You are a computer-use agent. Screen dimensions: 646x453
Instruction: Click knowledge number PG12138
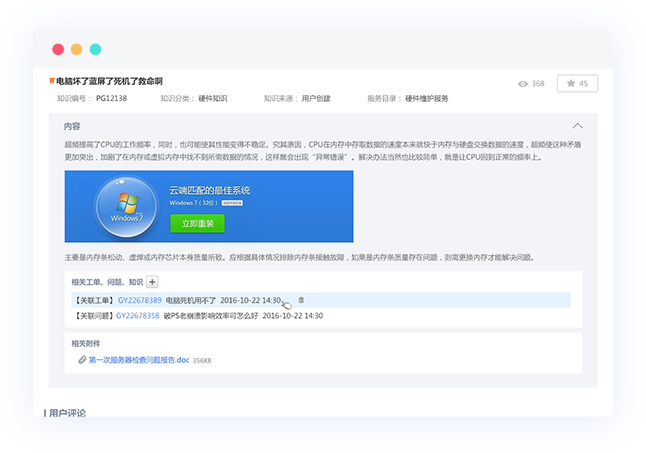(111, 98)
